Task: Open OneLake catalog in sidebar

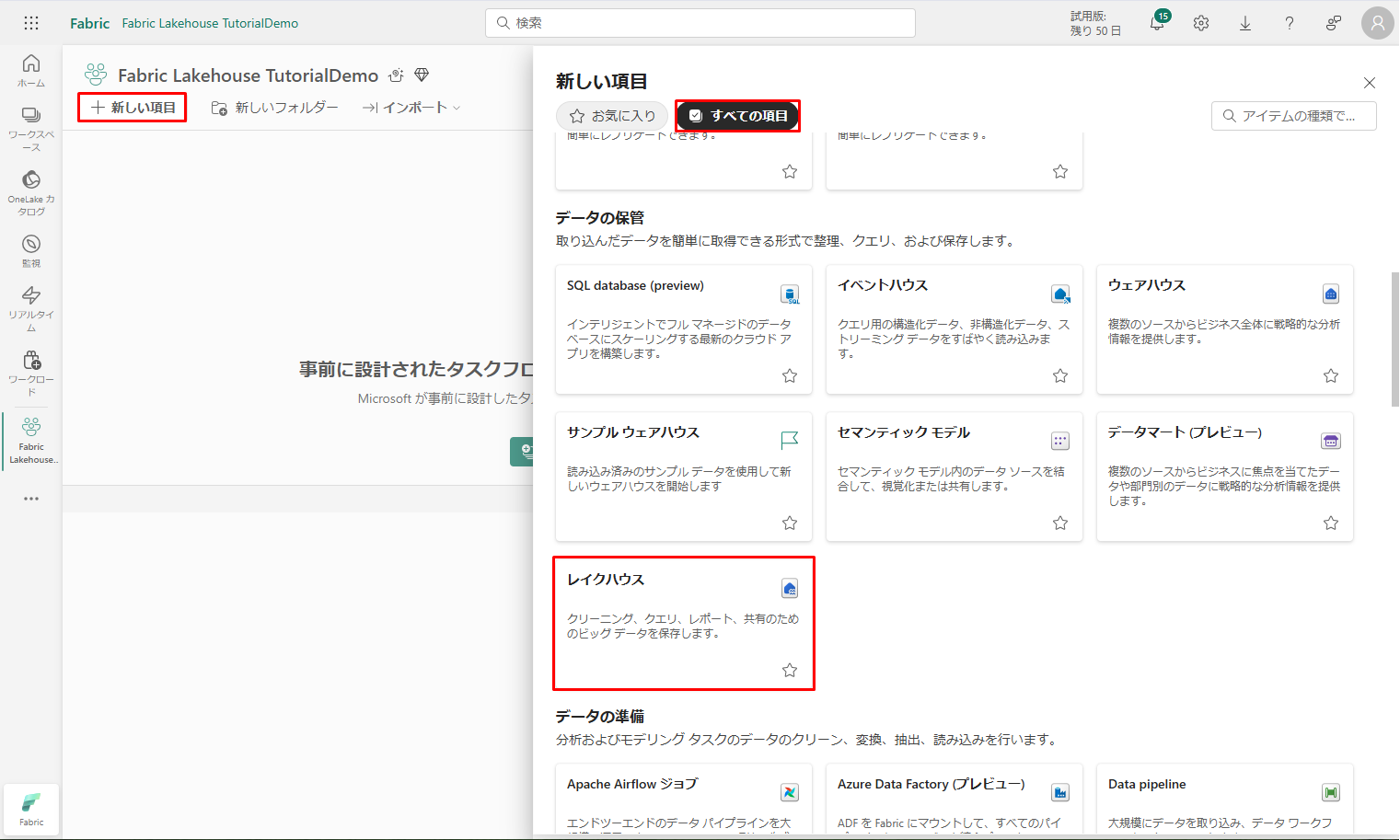Action: (31, 191)
